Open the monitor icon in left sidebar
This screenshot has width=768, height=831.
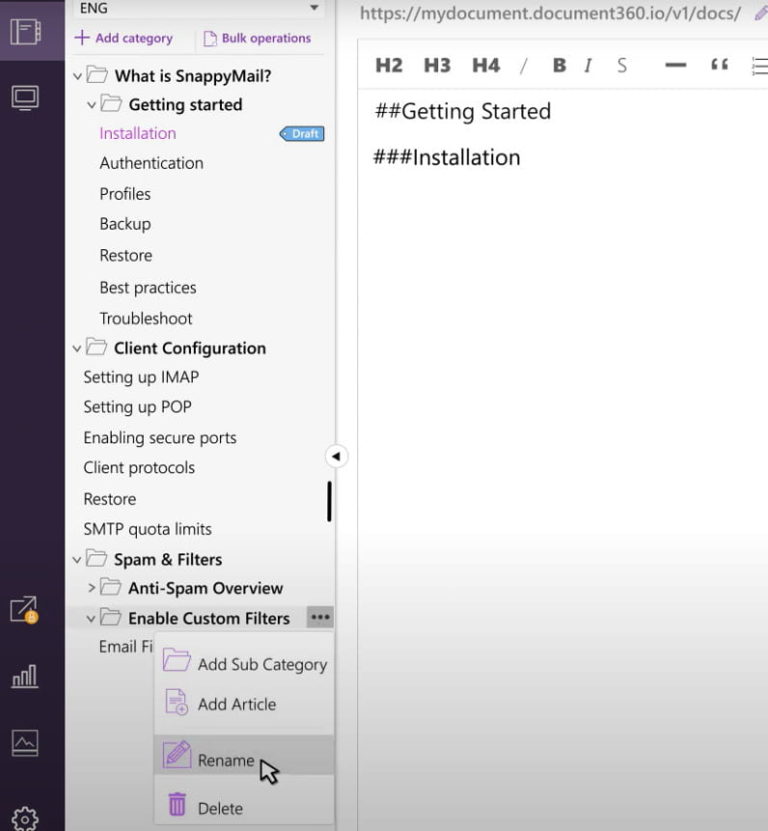24,97
